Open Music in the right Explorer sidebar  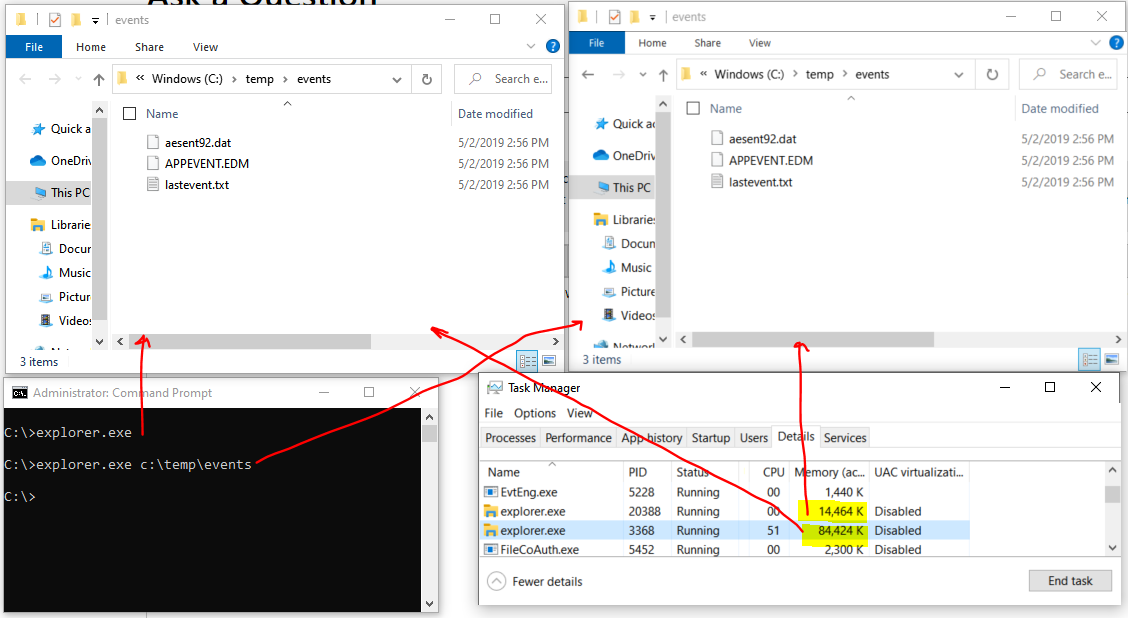(627, 268)
